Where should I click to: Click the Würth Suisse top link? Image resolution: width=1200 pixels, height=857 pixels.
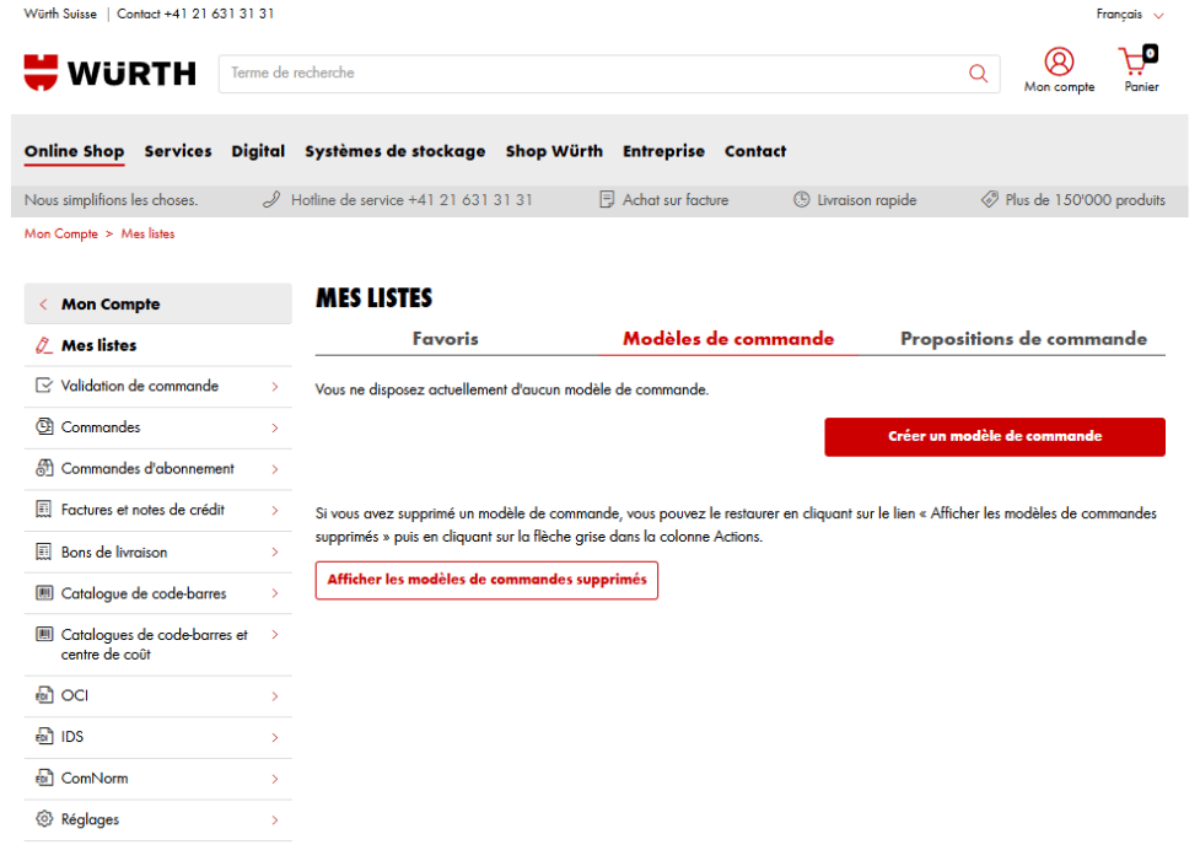60,14
